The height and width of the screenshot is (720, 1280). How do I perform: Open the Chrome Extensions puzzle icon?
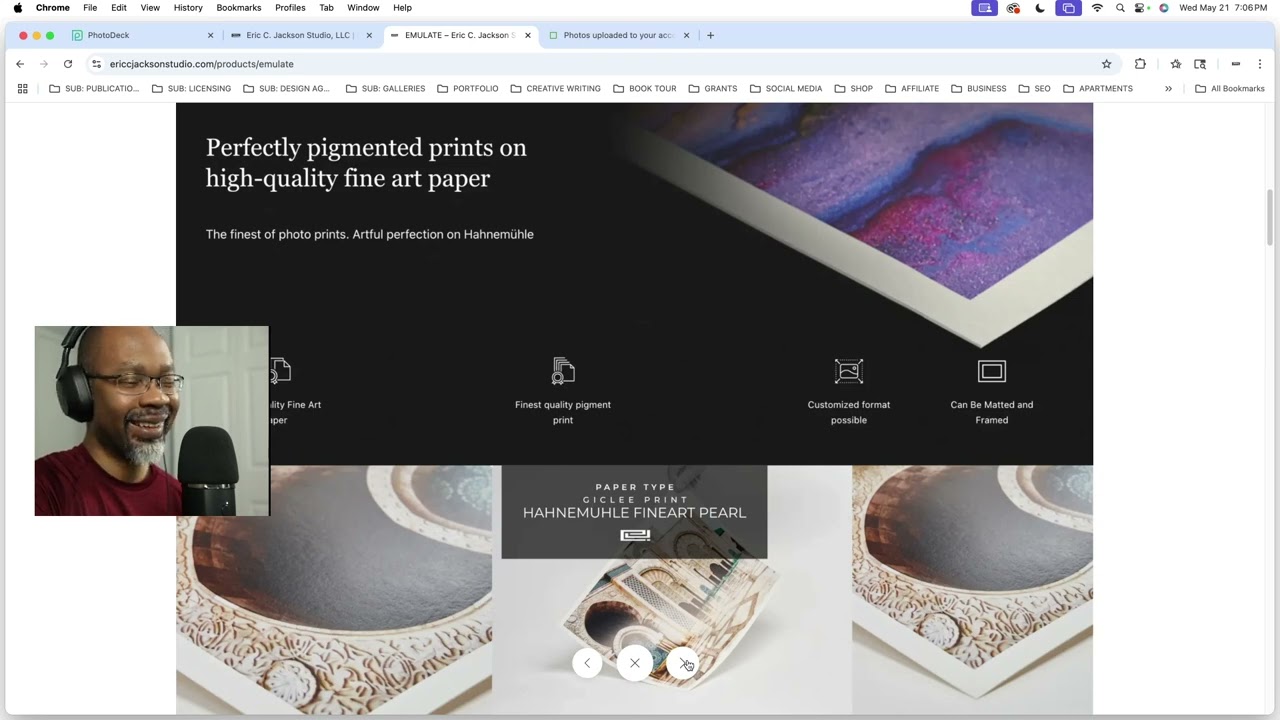tap(1140, 64)
